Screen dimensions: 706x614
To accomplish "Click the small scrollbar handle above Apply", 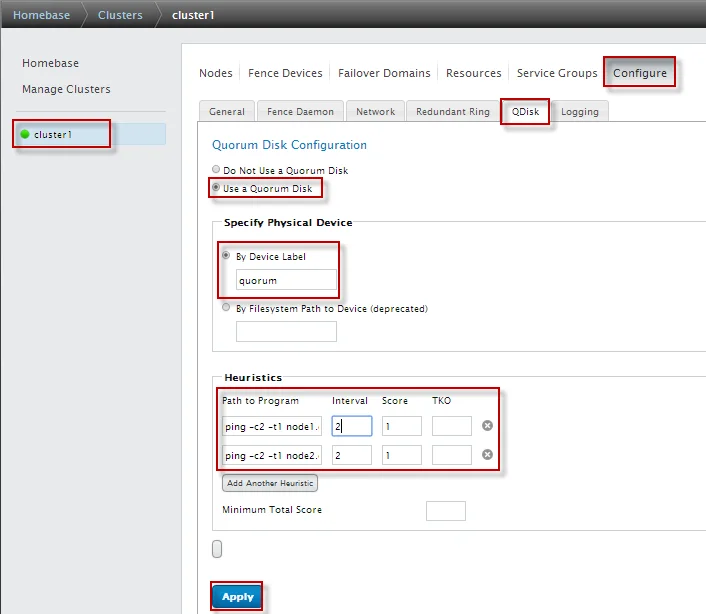I will tap(217, 548).
